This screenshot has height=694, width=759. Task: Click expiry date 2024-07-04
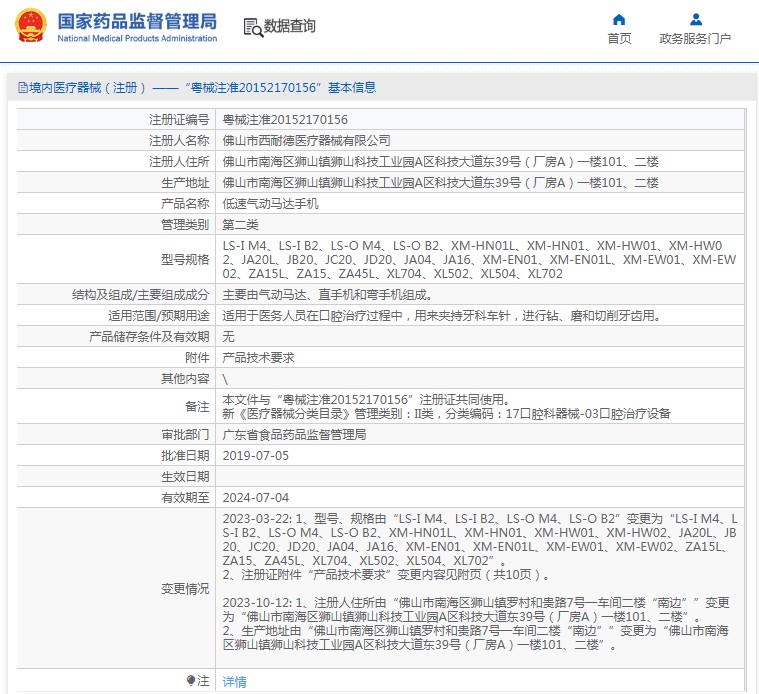click(255, 497)
